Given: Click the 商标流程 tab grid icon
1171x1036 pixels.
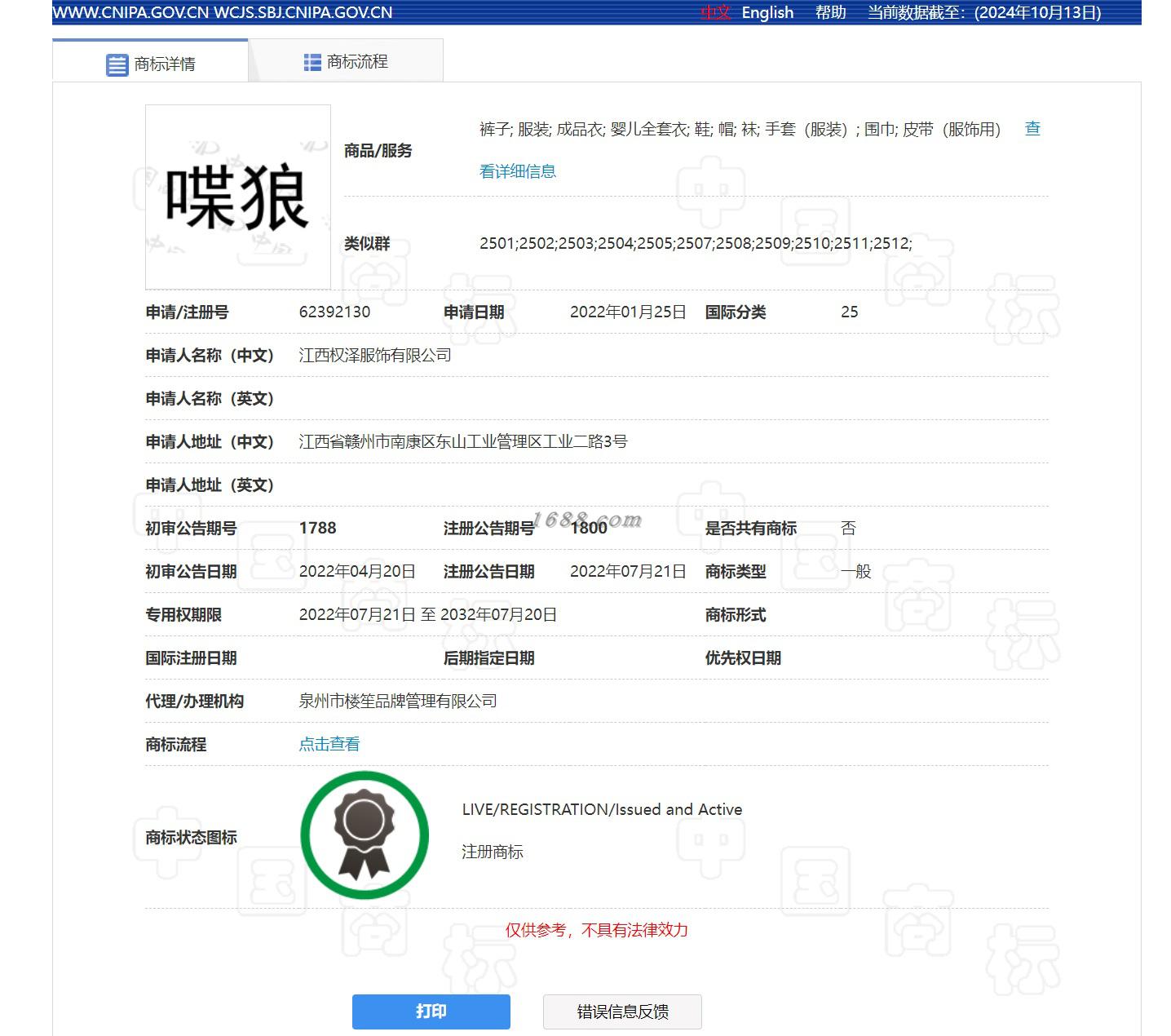Looking at the screenshot, I should 312,62.
